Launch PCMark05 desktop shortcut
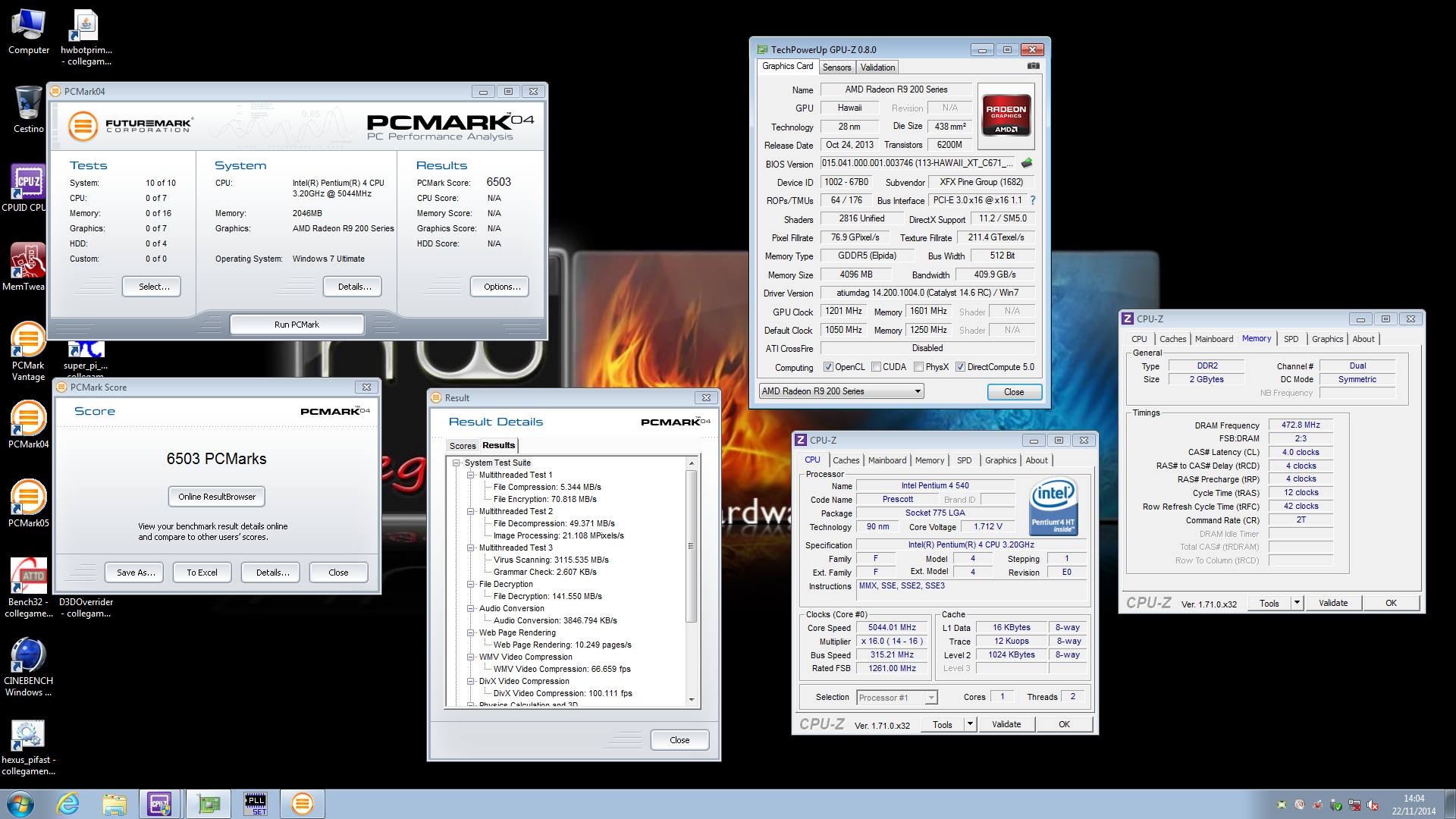This screenshot has width=1456, height=819. [x=28, y=504]
